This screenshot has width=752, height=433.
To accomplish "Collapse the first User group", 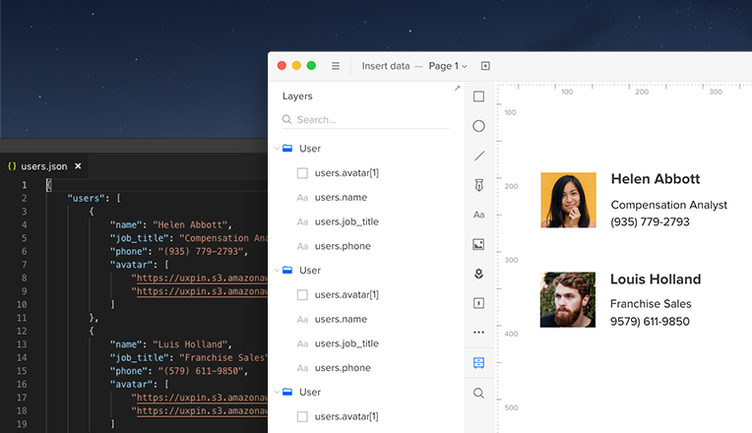I will click(277, 149).
